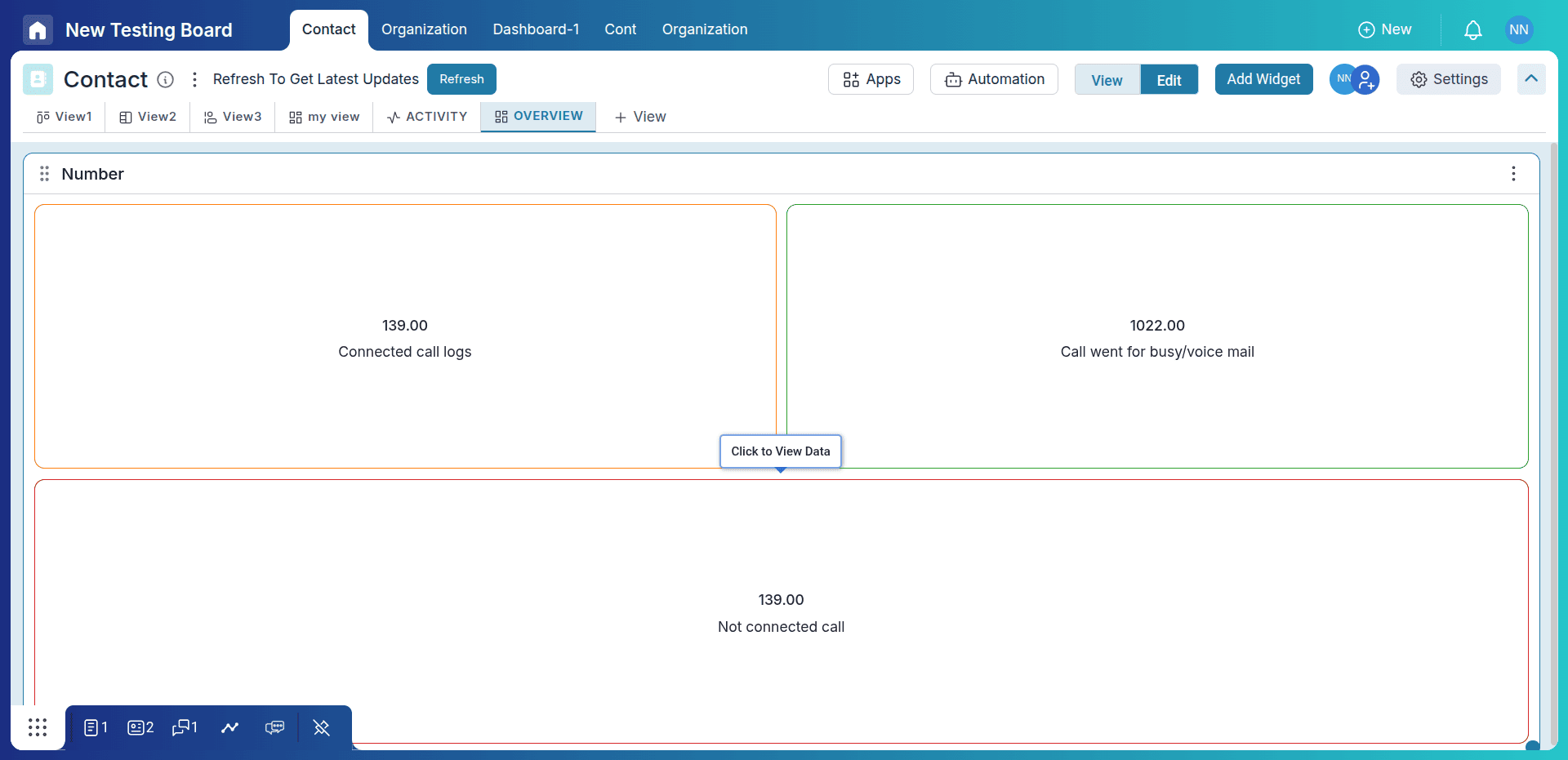Toggle the unpin icon on bottom toolbar
Screen dimensions: 1568x760
tap(322, 727)
